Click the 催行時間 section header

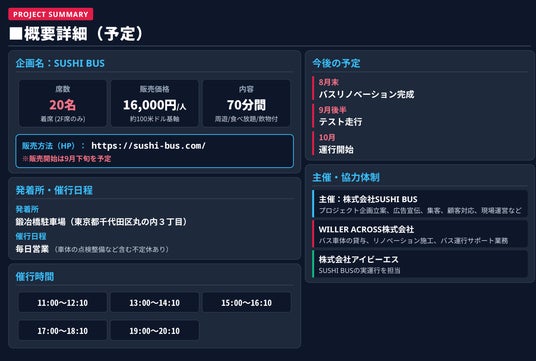click(x=35, y=277)
